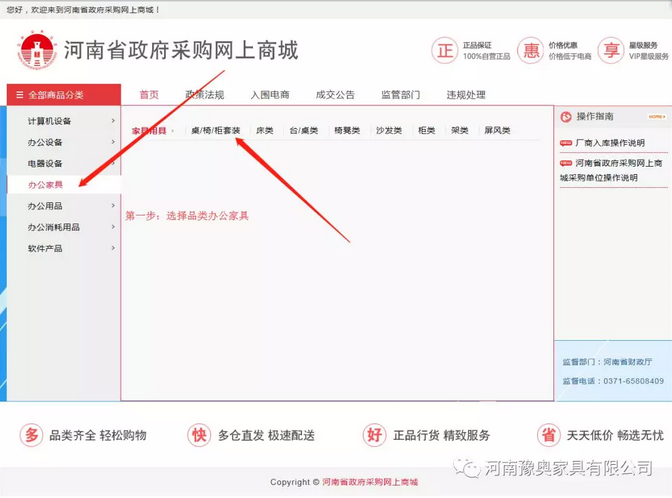This screenshot has height=498, width=672.
Task: Click the 河南省政府采购网上商城 header title
Action: [181, 50]
